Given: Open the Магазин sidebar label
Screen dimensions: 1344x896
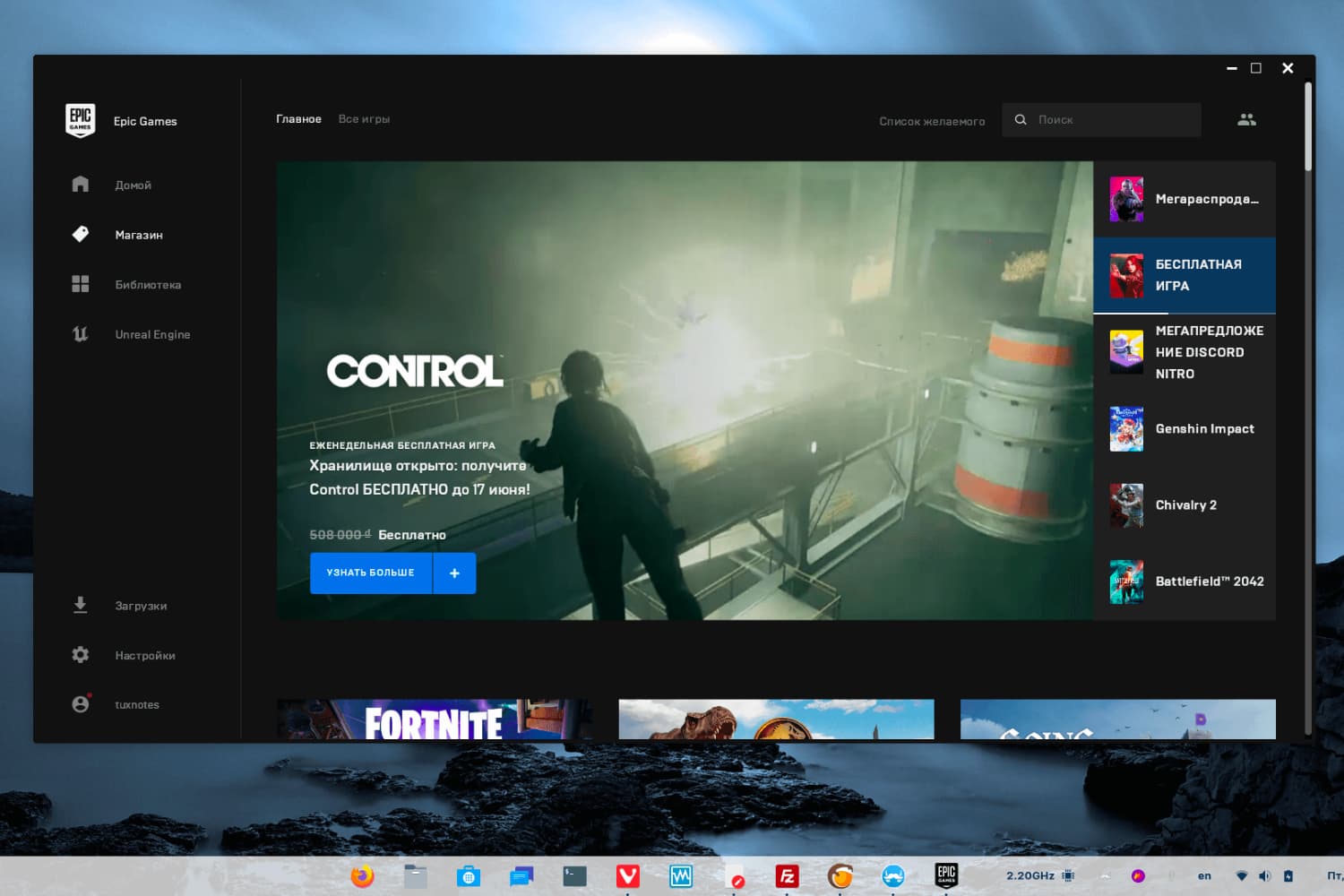Looking at the screenshot, I should pos(139,235).
